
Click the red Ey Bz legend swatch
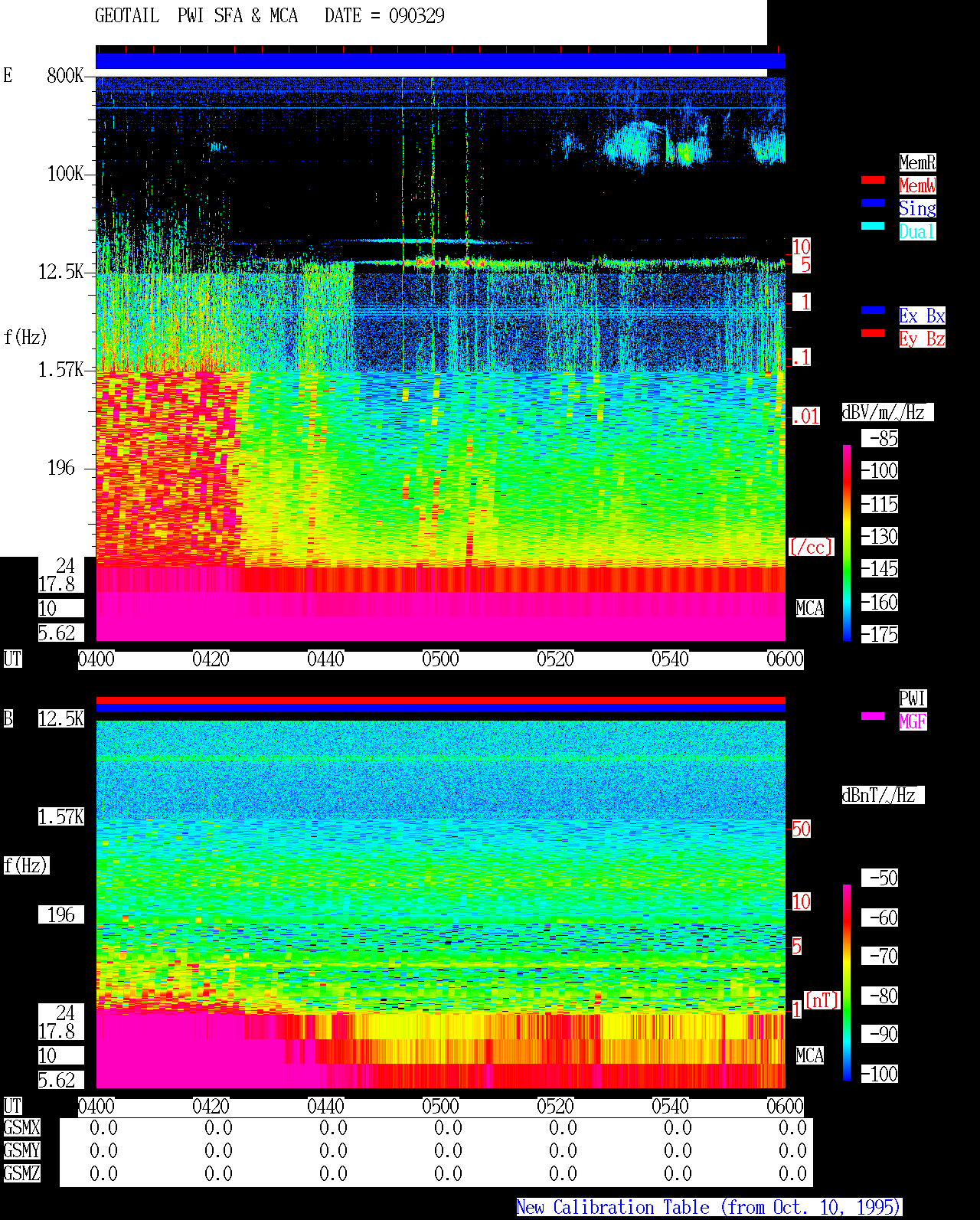coord(873,333)
